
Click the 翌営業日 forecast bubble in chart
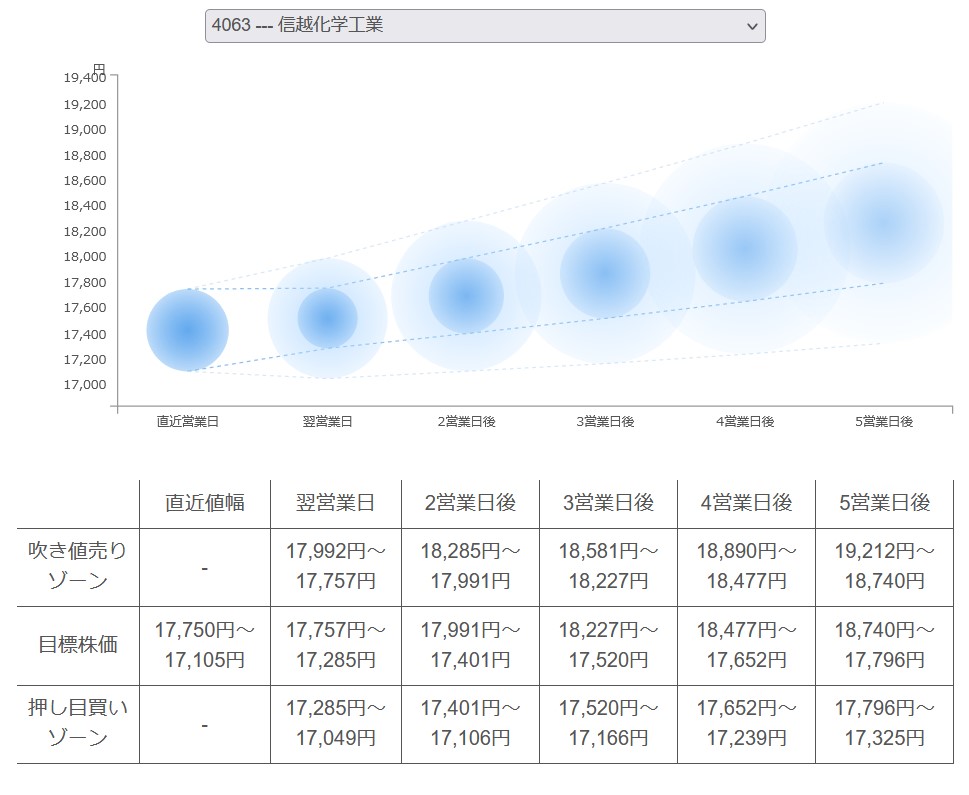coord(328,318)
